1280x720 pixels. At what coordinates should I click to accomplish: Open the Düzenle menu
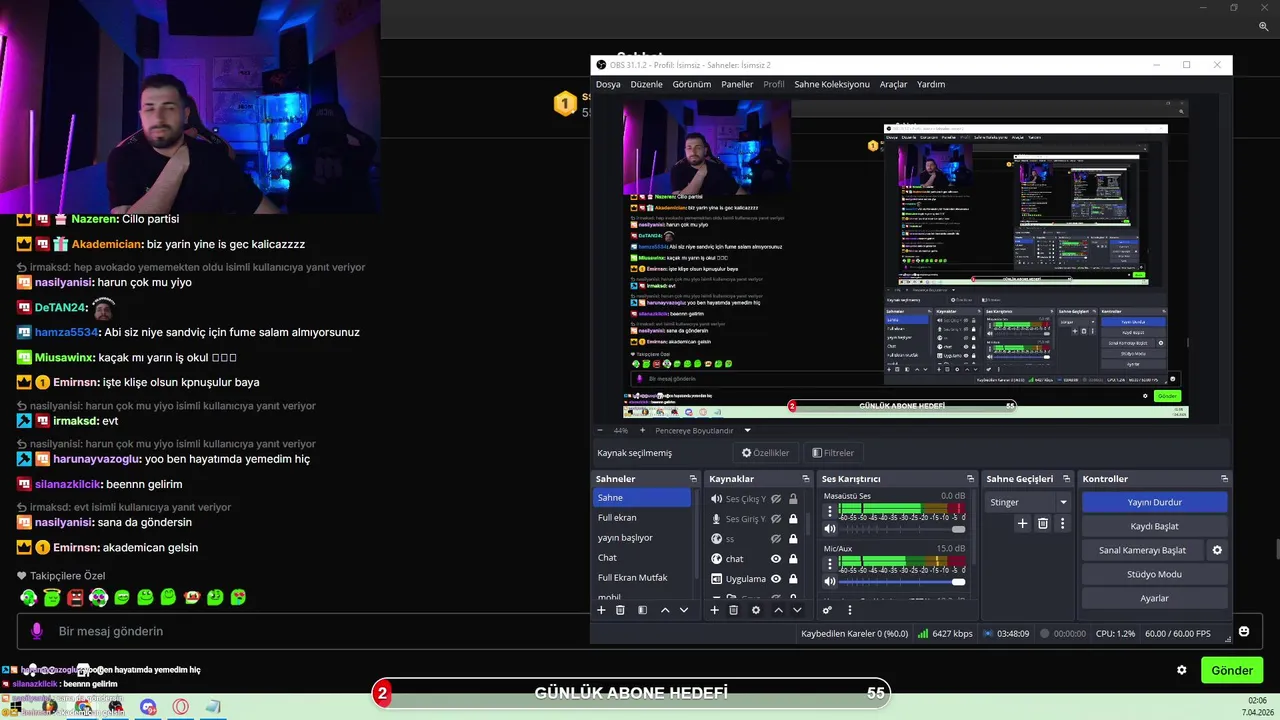pyautogui.click(x=646, y=84)
